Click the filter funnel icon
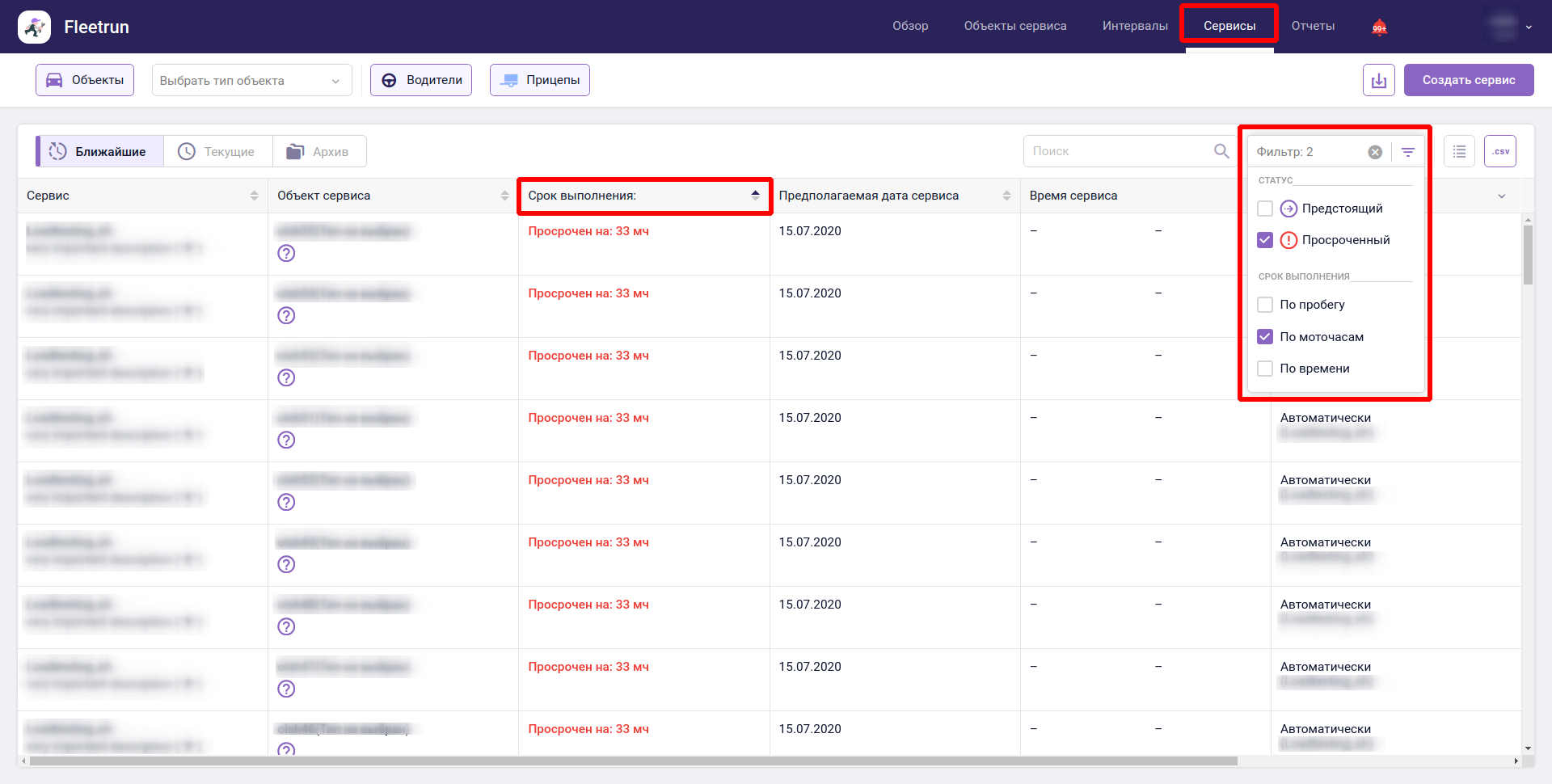Viewport: 1552px width, 784px height. pos(1408,152)
